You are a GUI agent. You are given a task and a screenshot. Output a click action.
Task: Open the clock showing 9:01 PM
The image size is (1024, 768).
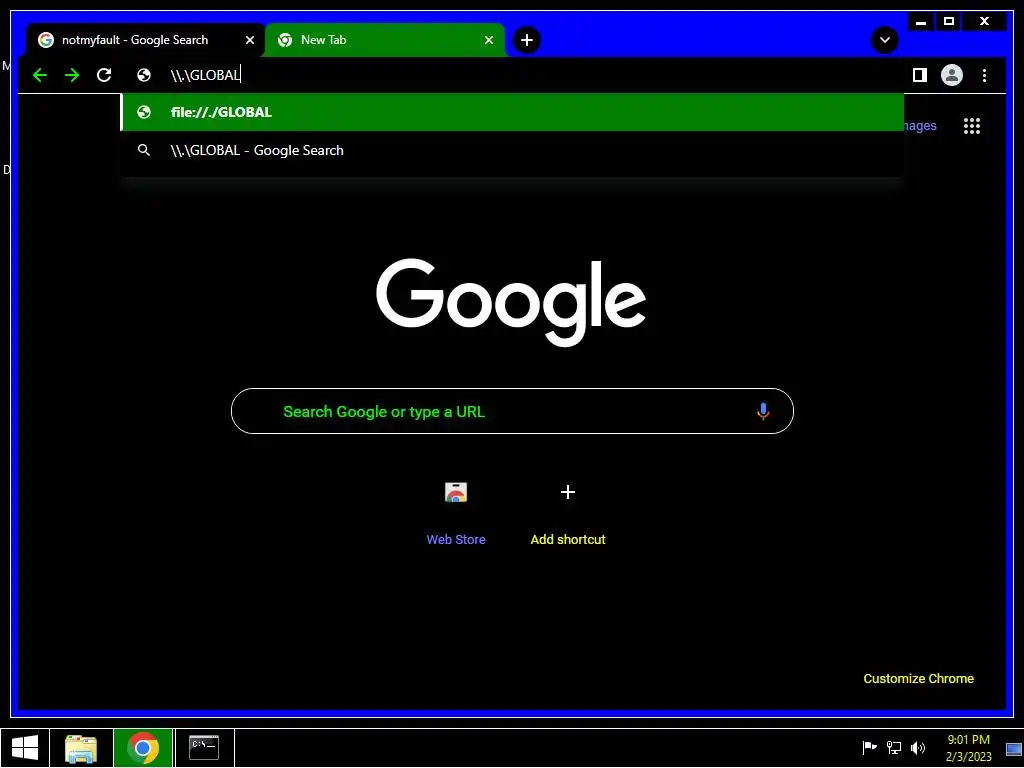coord(968,748)
